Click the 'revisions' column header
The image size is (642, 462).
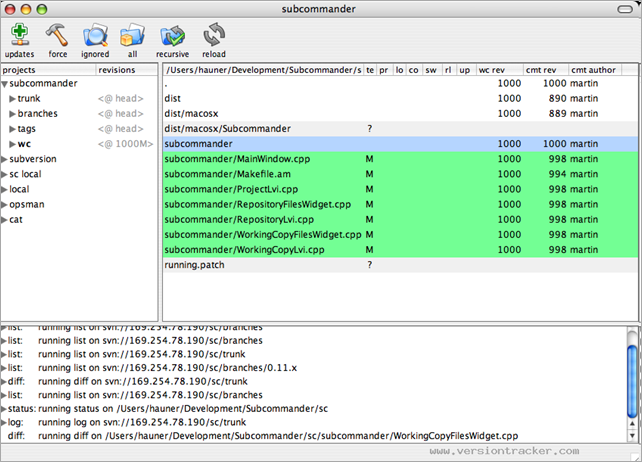point(116,70)
